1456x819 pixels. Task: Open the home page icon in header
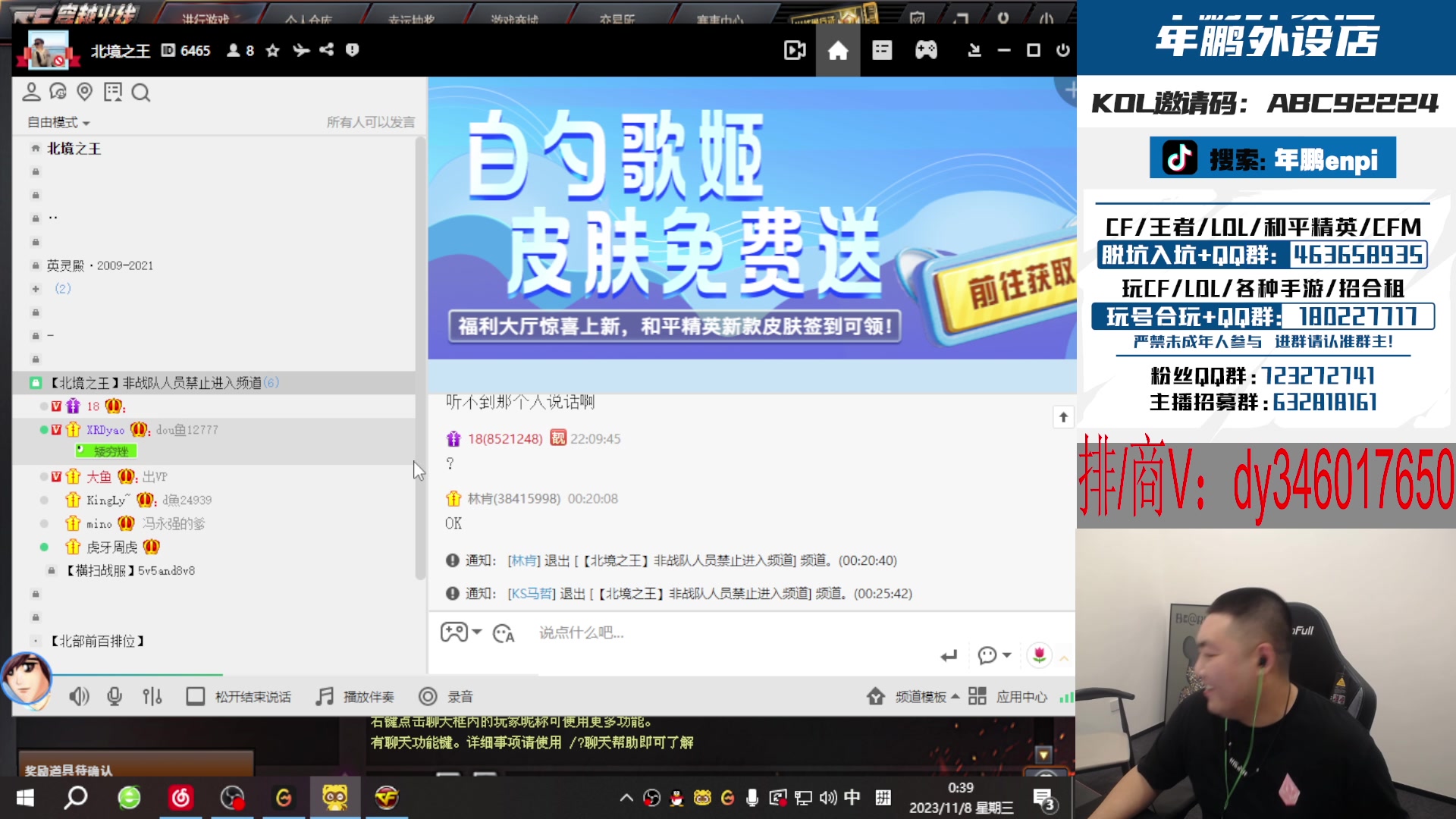[x=838, y=51]
